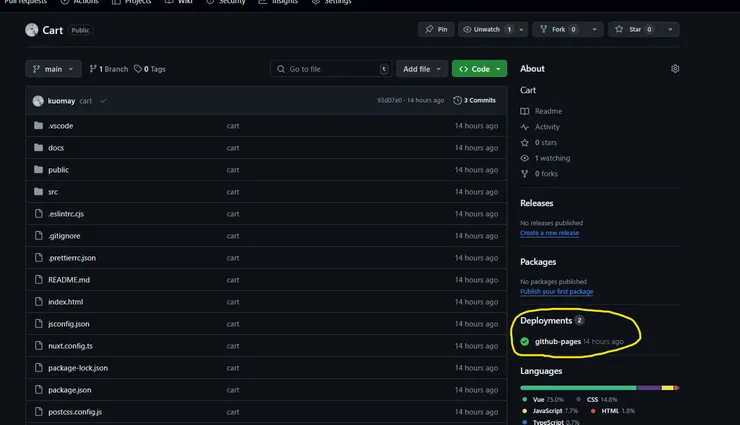Viewport: 740px width, 425px height.
Task: Open the 3 Commits history link
Action: [x=474, y=100]
